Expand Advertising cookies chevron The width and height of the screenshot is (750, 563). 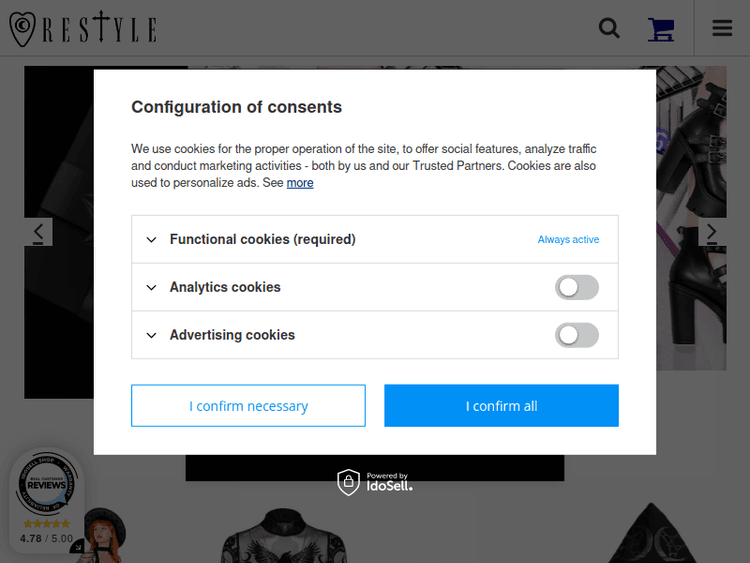tap(152, 336)
